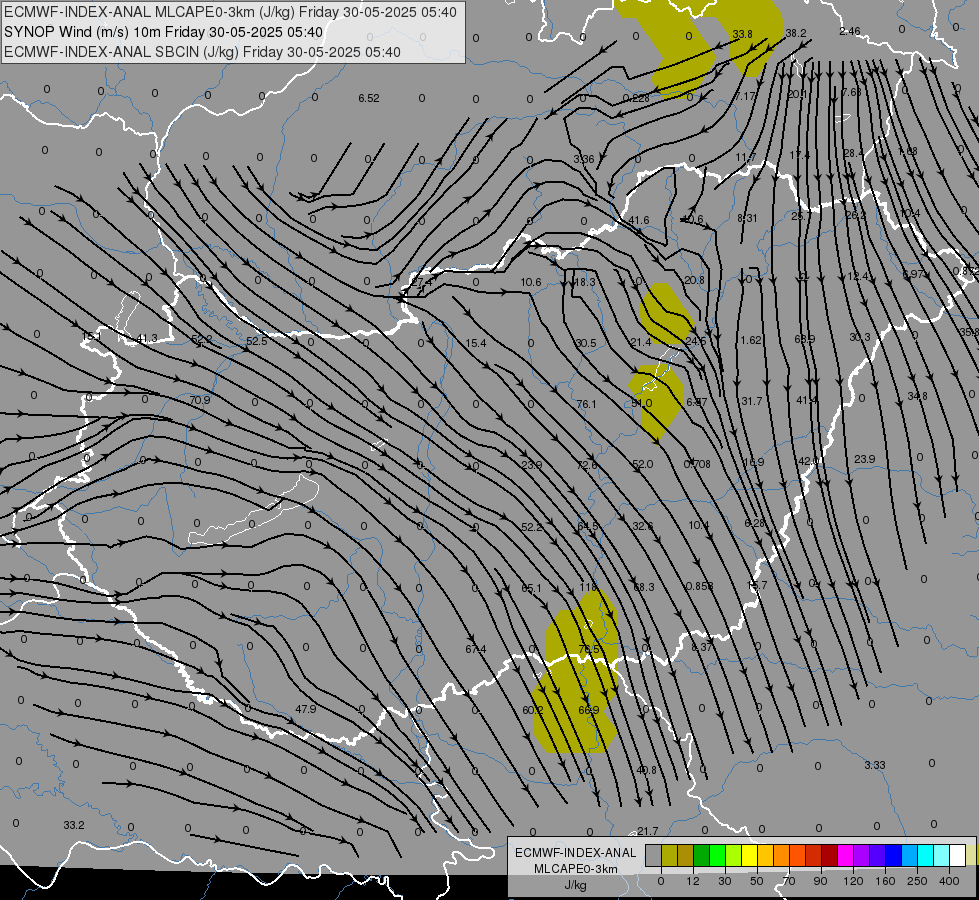Click the map value 1.62

click(x=750, y=340)
